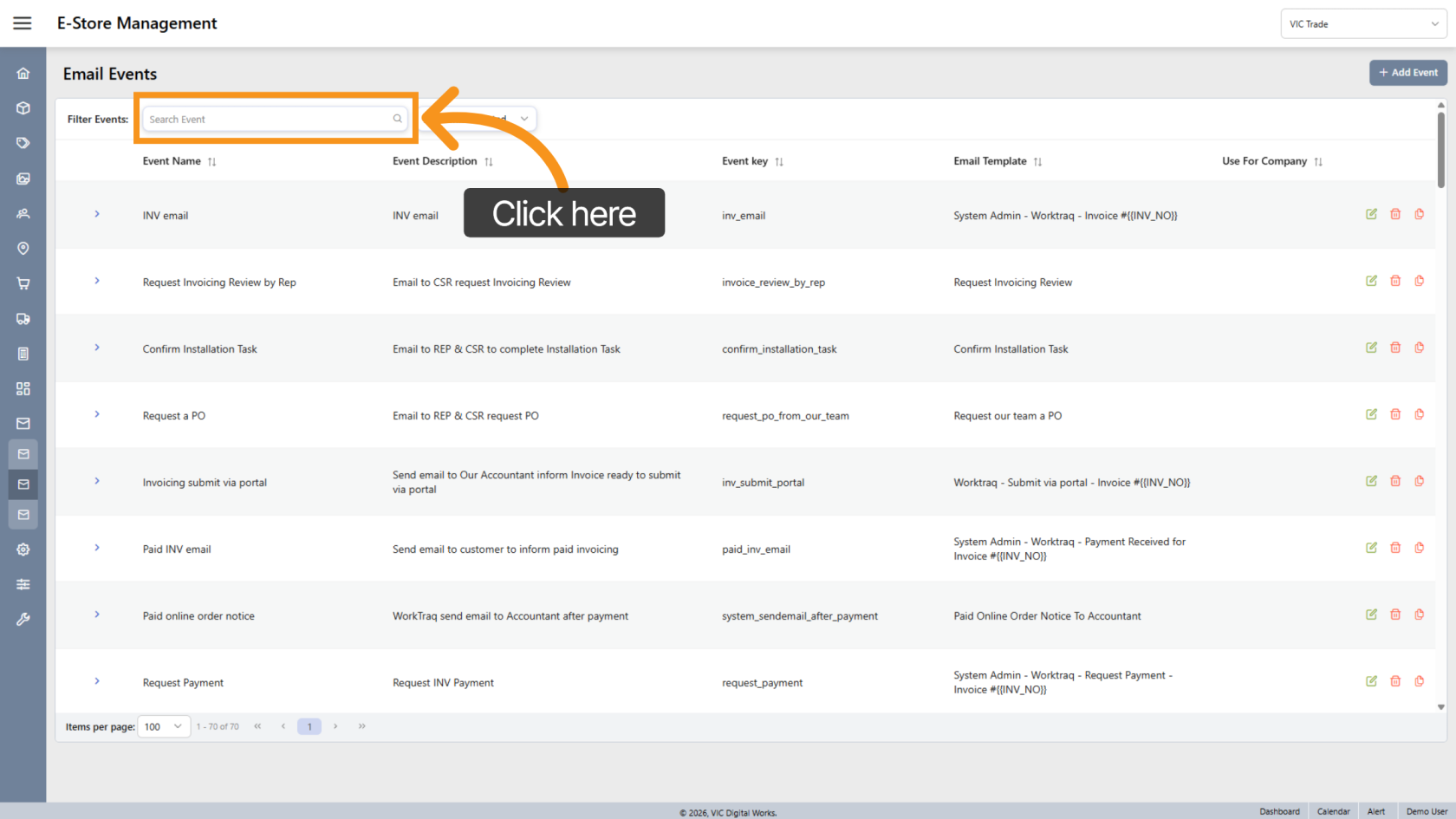Click the price tag sidebar icon

pos(23,143)
